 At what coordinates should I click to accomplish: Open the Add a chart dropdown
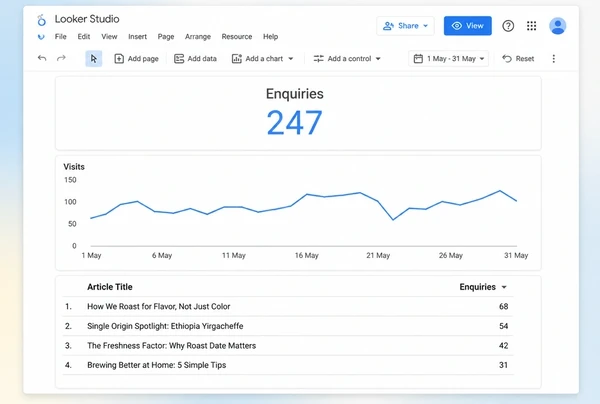pos(262,59)
